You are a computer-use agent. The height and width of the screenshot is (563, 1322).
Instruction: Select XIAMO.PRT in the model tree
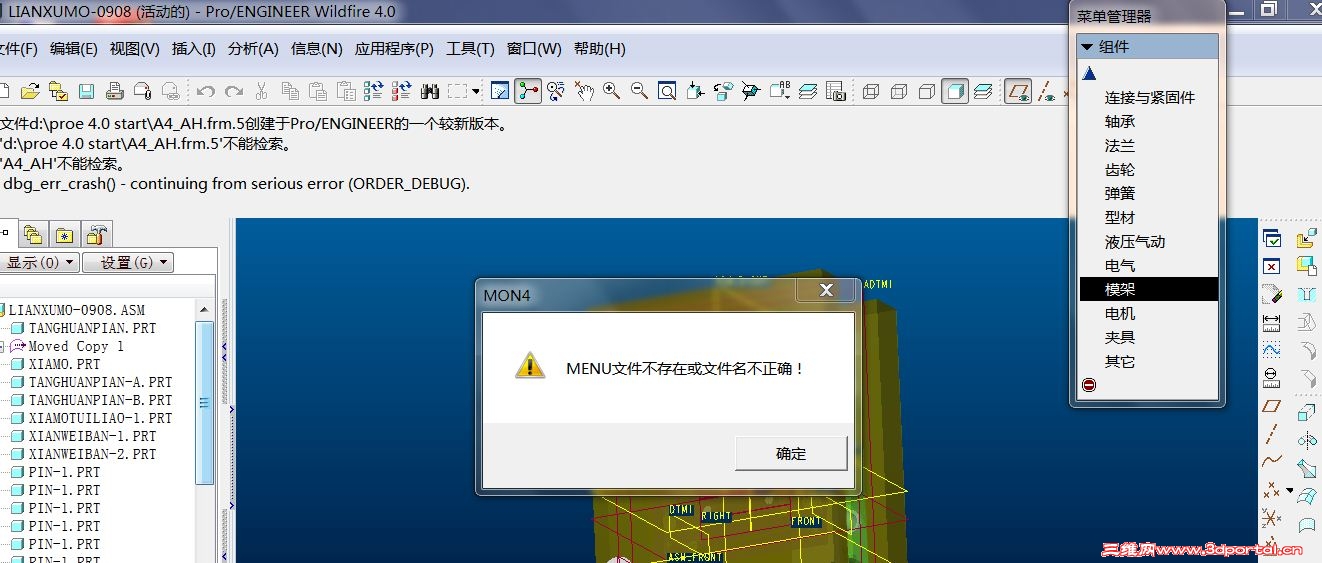pyautogui.click(x=64, y=364)
